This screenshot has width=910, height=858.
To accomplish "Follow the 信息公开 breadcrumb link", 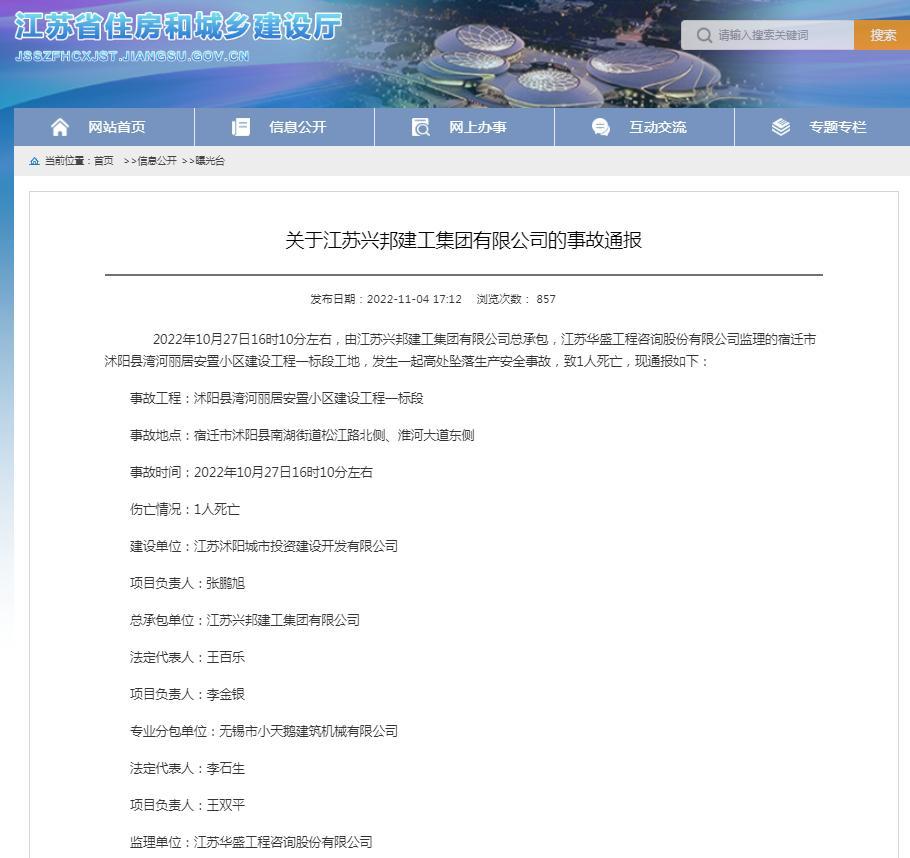I will point(157,161).
